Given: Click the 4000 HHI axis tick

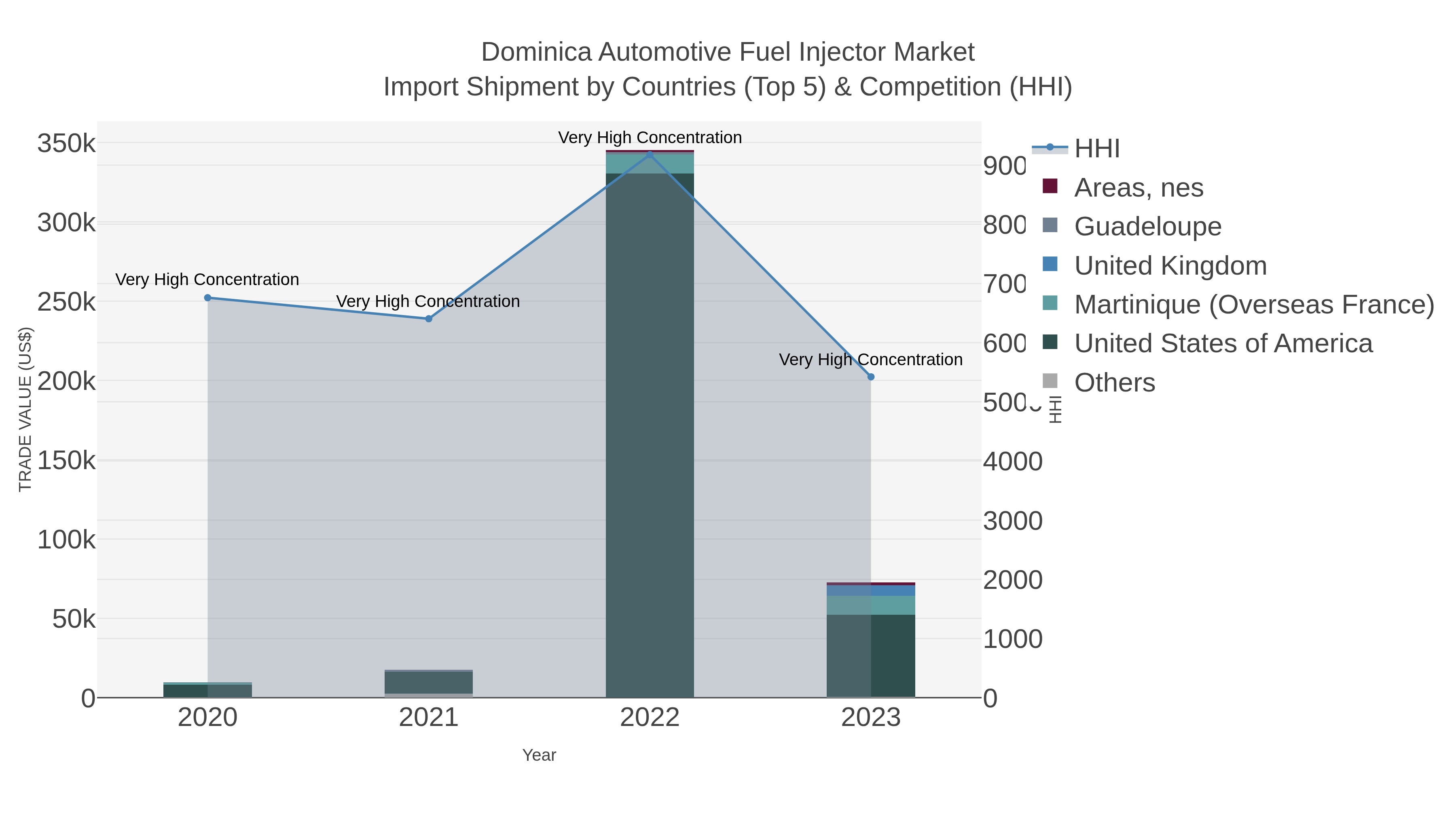Looking at the screenshot, I should 1012,461.
